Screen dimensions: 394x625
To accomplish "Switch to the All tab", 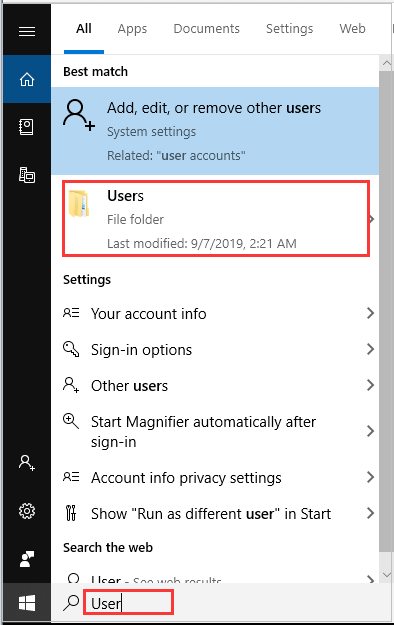I will click(x=84, y=29).
